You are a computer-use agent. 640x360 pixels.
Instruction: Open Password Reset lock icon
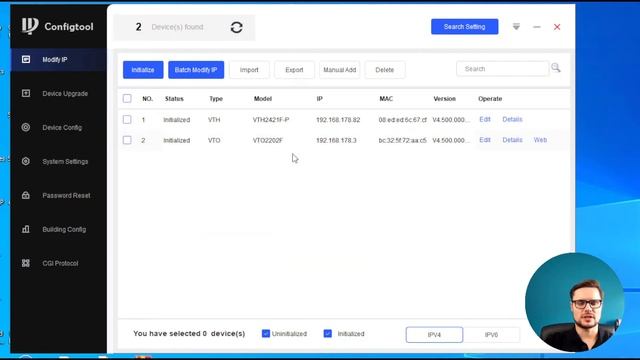coord(26,195)
